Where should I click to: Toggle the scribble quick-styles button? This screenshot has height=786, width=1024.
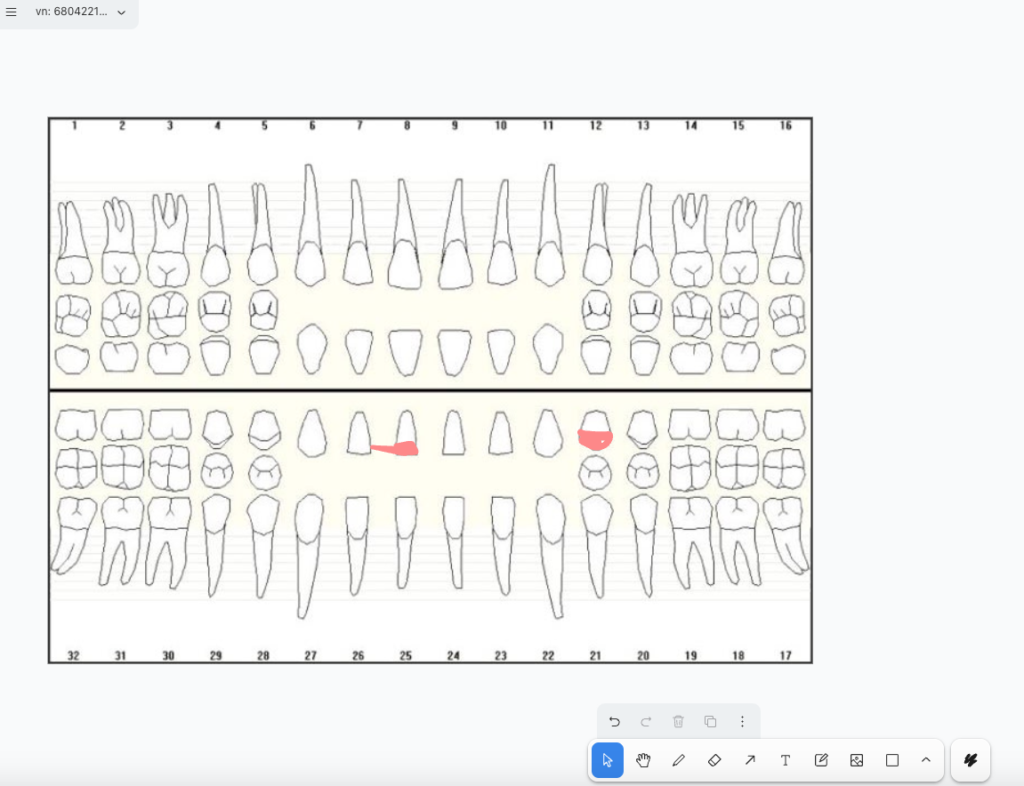click(x=970, y=760)
